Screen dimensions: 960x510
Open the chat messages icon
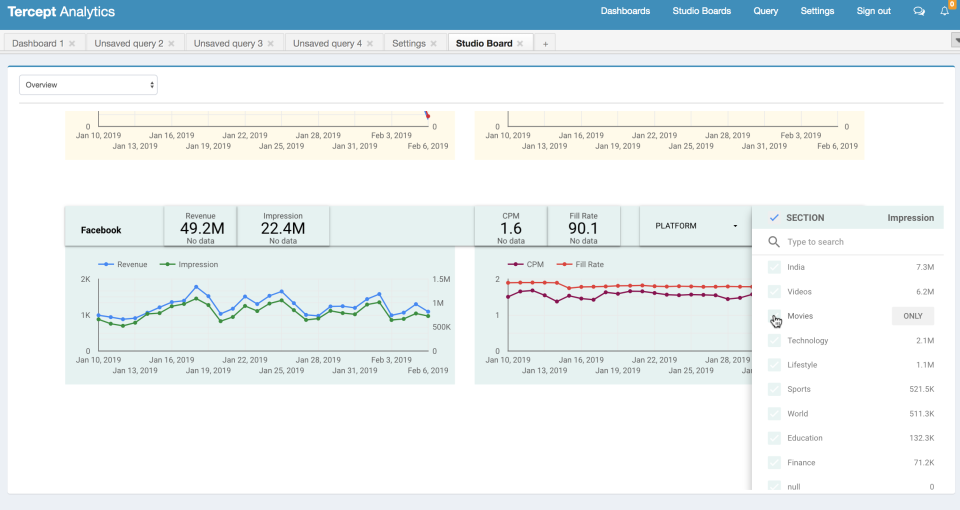(918, 12)
